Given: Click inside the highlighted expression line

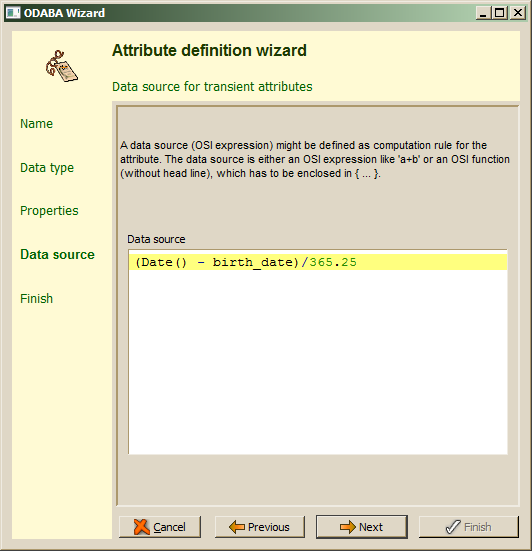Looking at the screenshot, I should (318, 262).
